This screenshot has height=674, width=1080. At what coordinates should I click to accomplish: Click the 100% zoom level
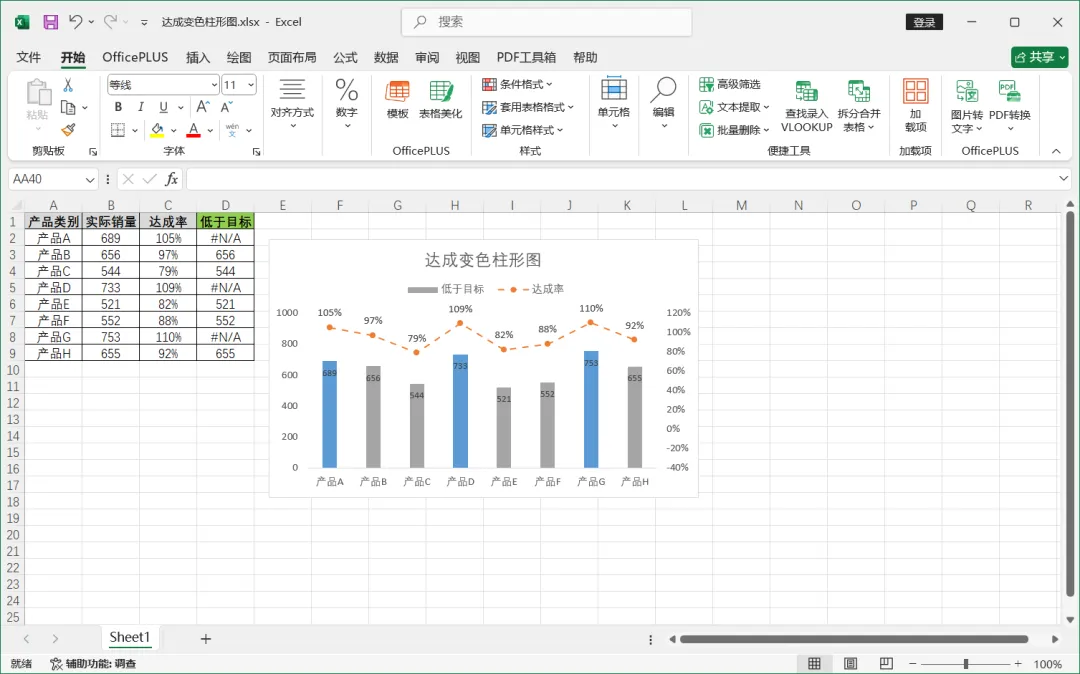[1048, 664]
